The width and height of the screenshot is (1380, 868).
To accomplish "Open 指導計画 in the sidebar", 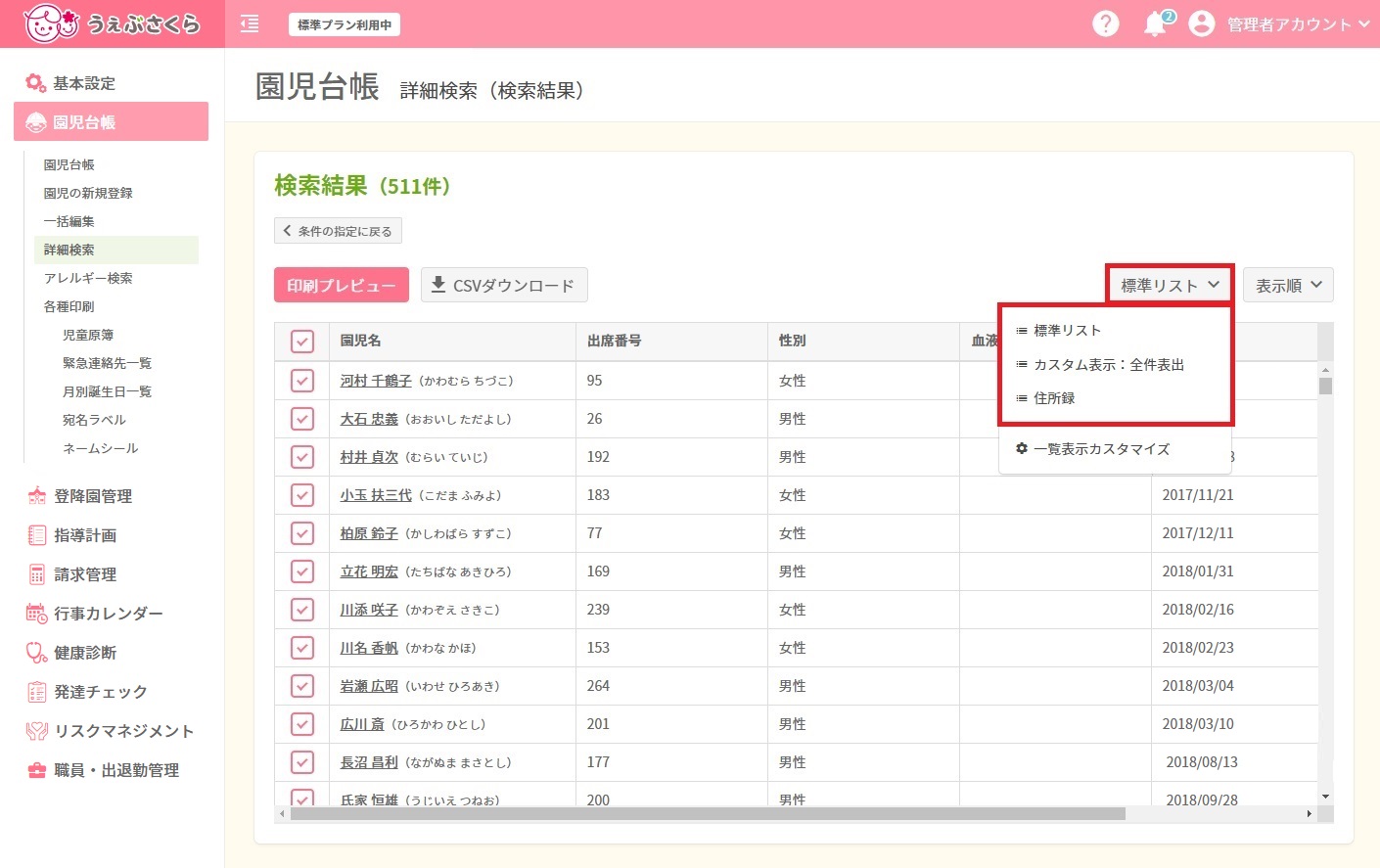I will tap(85, 535).
